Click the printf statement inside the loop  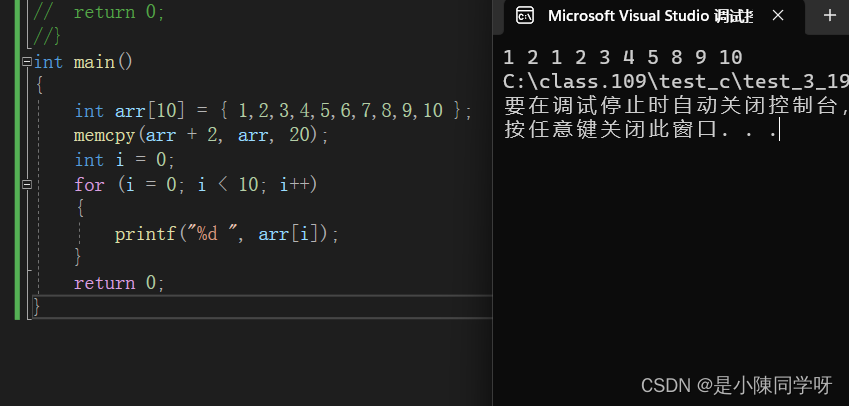[x=226, y=234]
